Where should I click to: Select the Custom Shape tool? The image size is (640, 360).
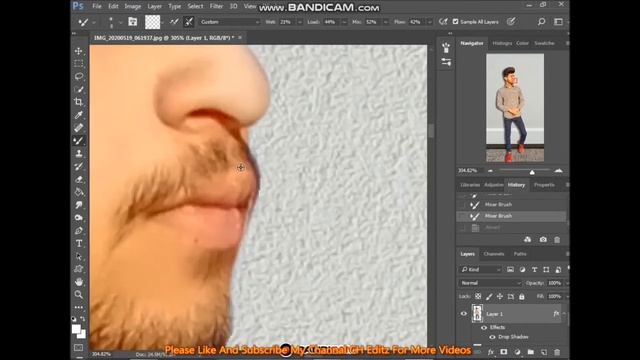tap(79, 269)
